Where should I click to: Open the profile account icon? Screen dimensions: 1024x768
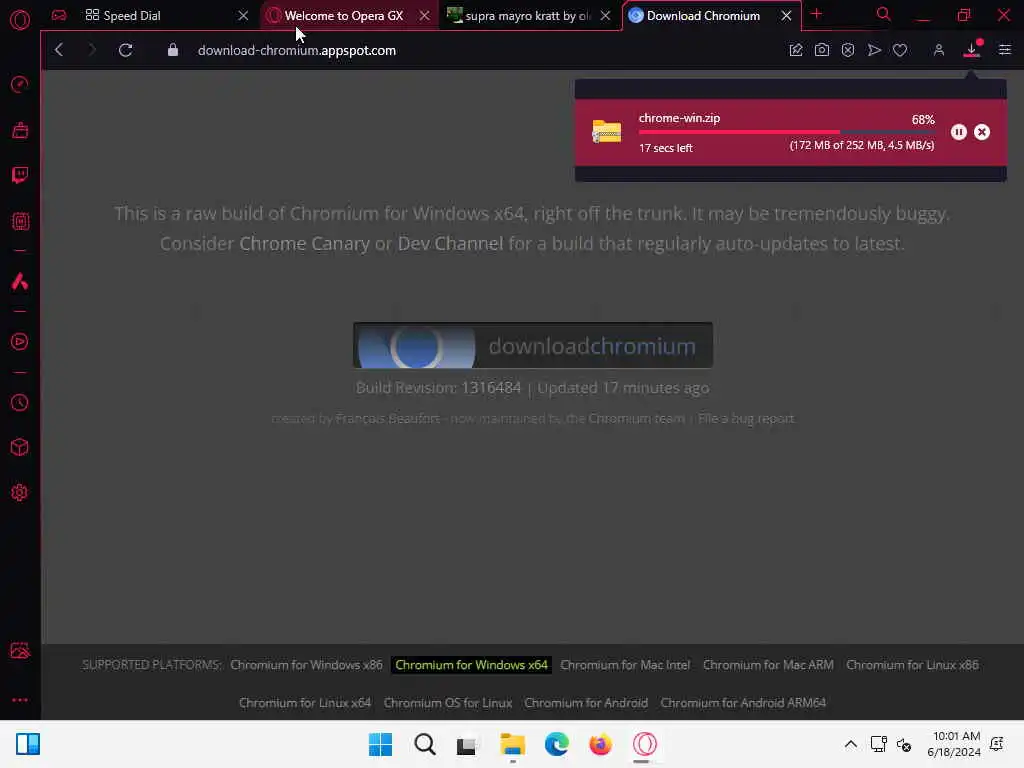[938, 50]
